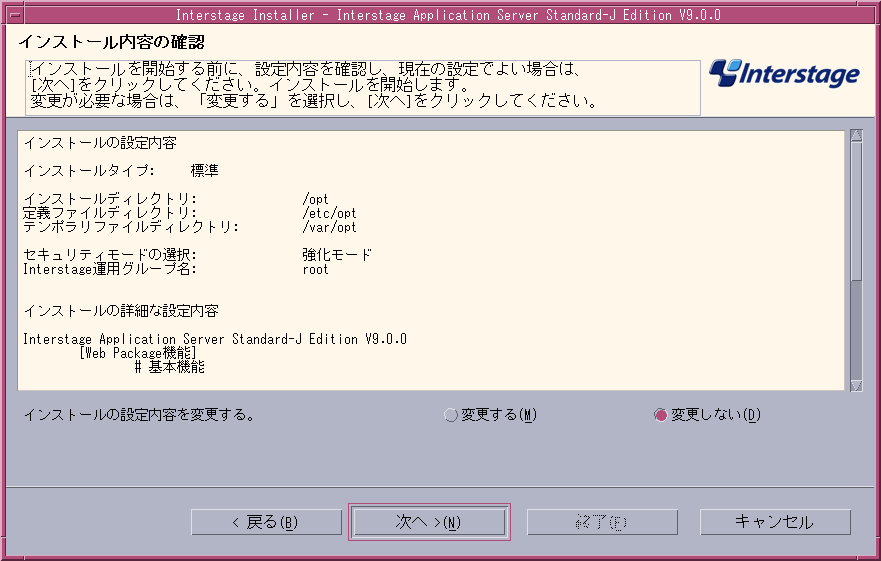Click the settings scrollbar down arrow
This screenshot has width=881, height=561.
click(856, 386)
